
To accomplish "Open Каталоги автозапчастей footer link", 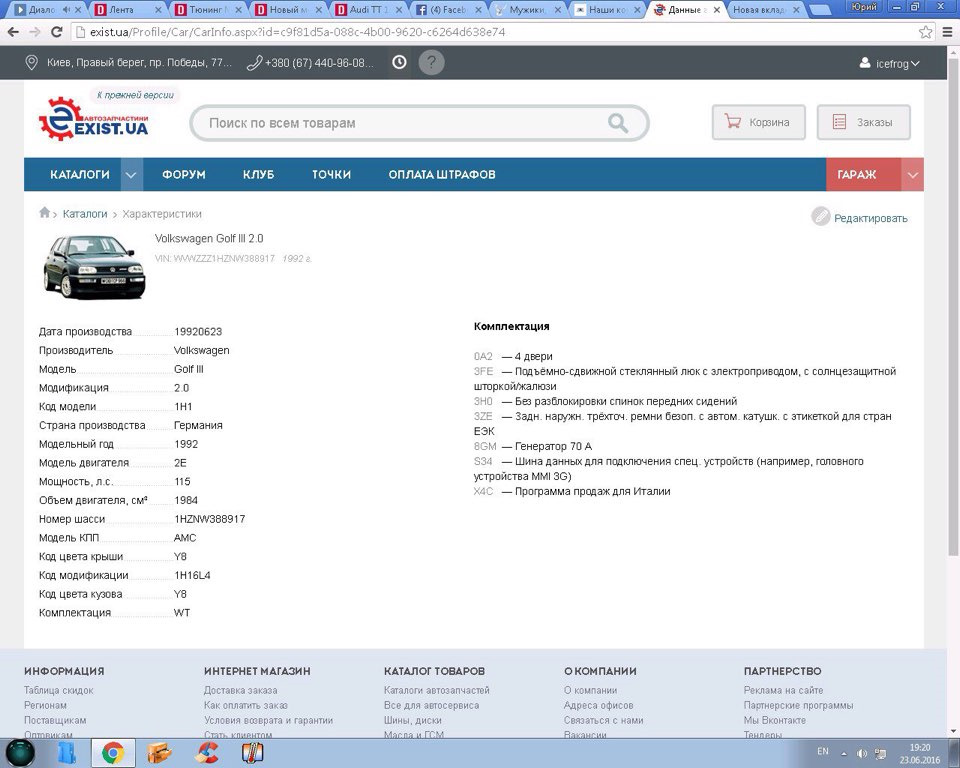I will [437, 690].
